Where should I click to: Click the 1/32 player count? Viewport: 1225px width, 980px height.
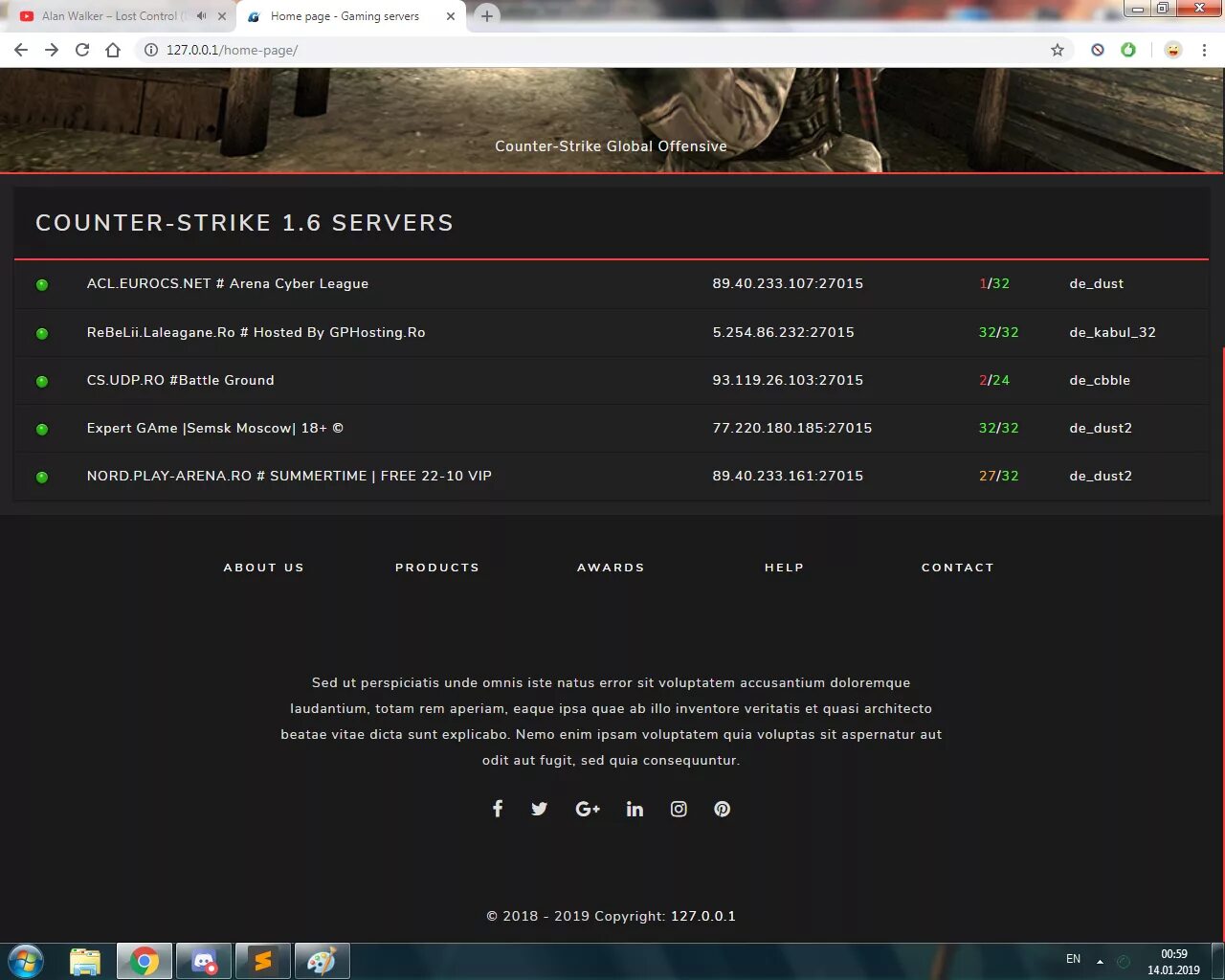(x=994, y=283)
